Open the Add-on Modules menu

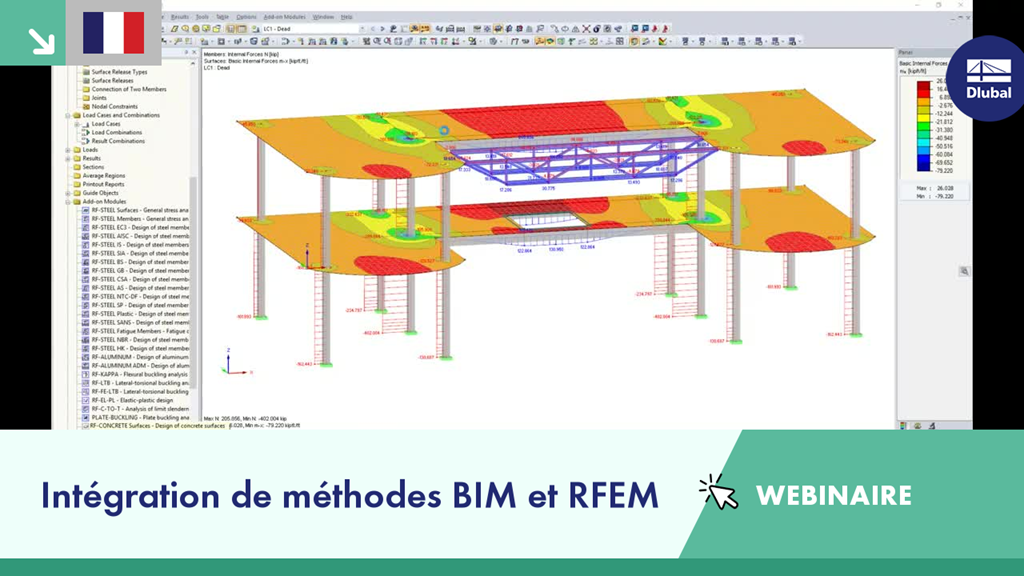tap(284, 17)
